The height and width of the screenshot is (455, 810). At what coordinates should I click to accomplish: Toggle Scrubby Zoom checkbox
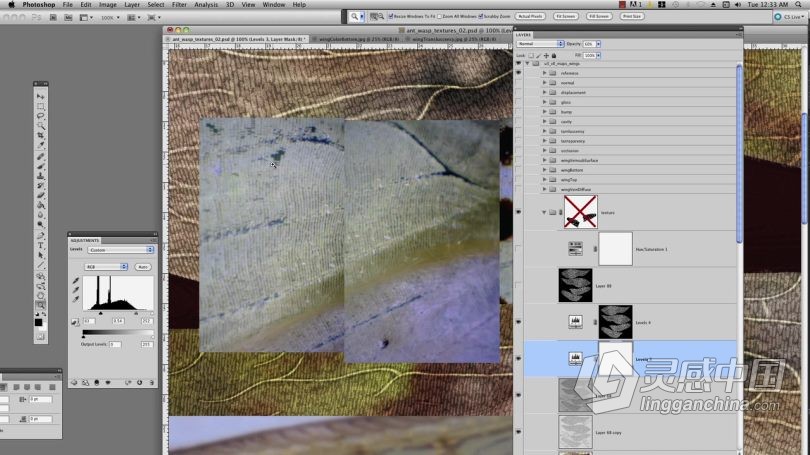coord(480,17)
